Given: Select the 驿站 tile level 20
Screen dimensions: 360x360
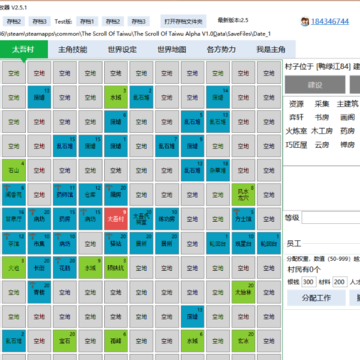Looking at the screenshot, I should (116, 244).
